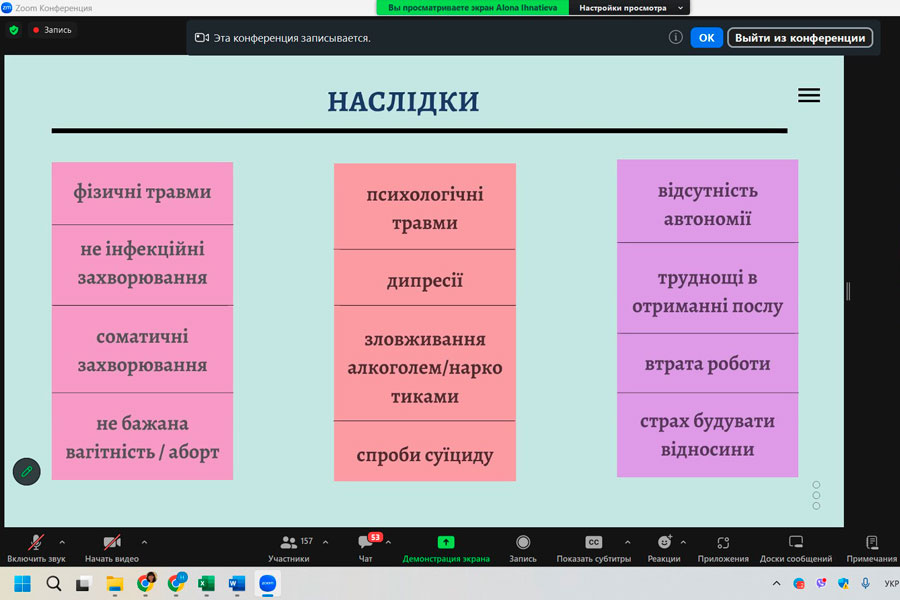Viewport: 900px width, 600px height.
Task: Open the hamburger menu on the slide
Action: click(809, 95)
